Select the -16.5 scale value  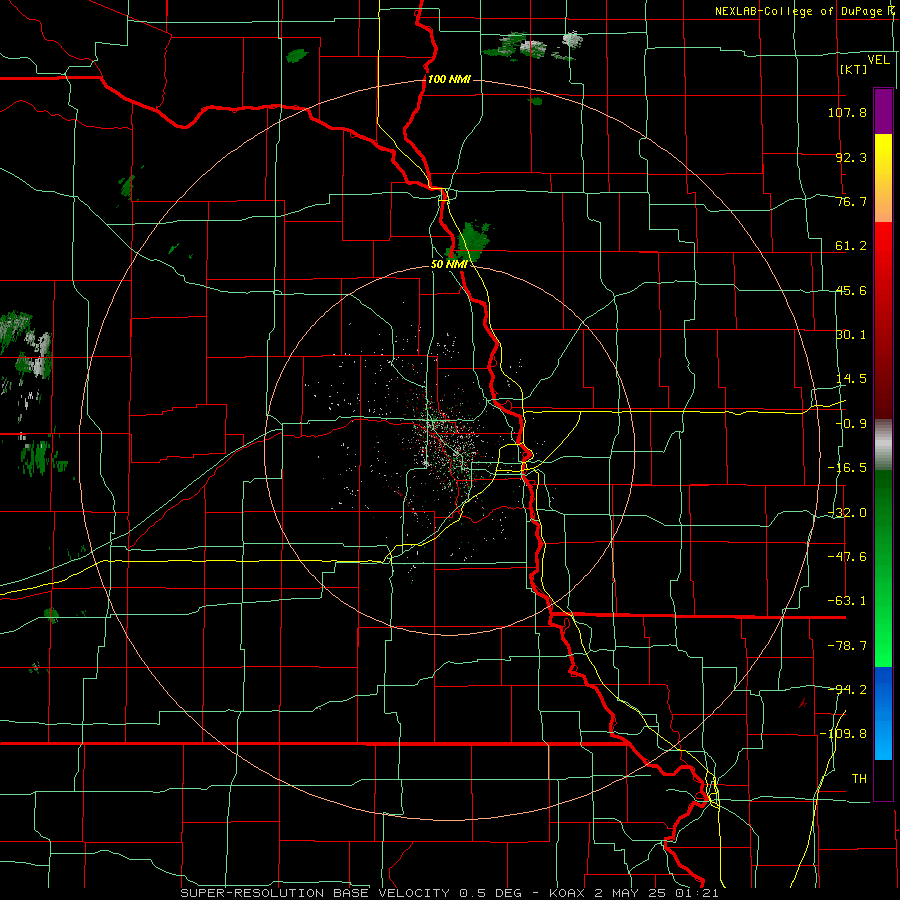(x=847, y=468)
